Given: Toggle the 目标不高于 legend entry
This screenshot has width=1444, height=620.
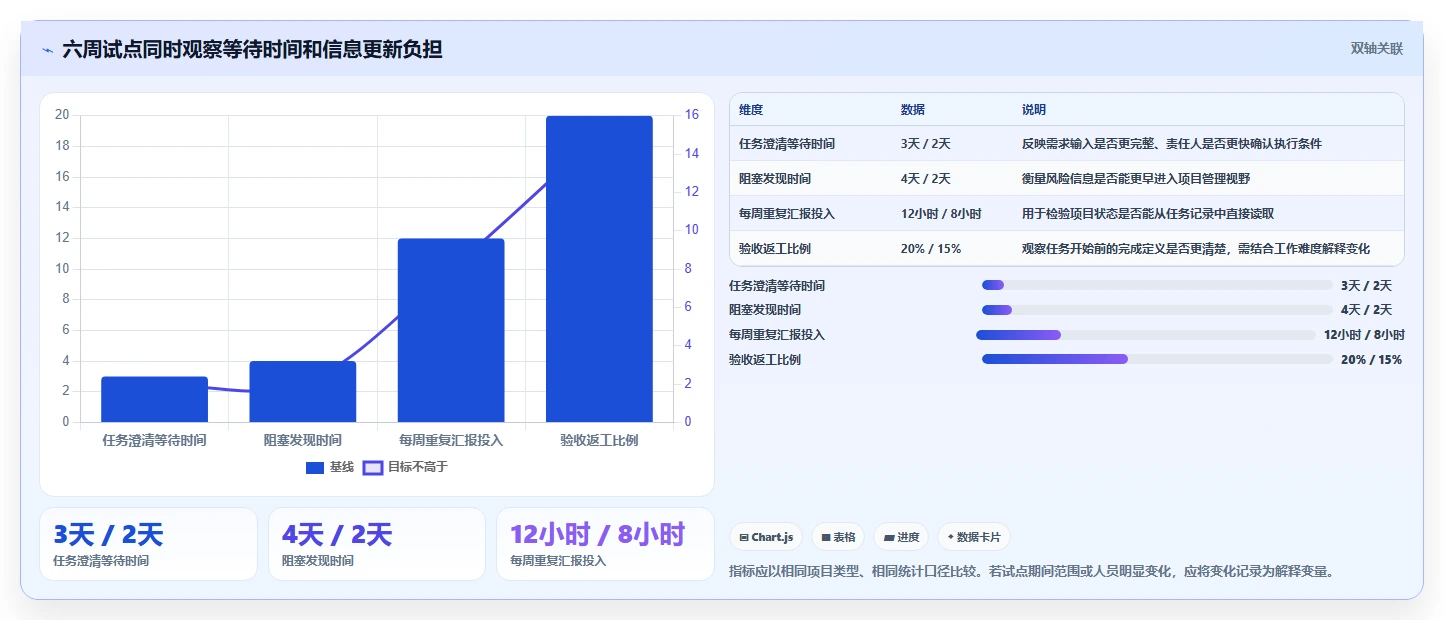Looking at the screenshot, I should tap(405, 467).
